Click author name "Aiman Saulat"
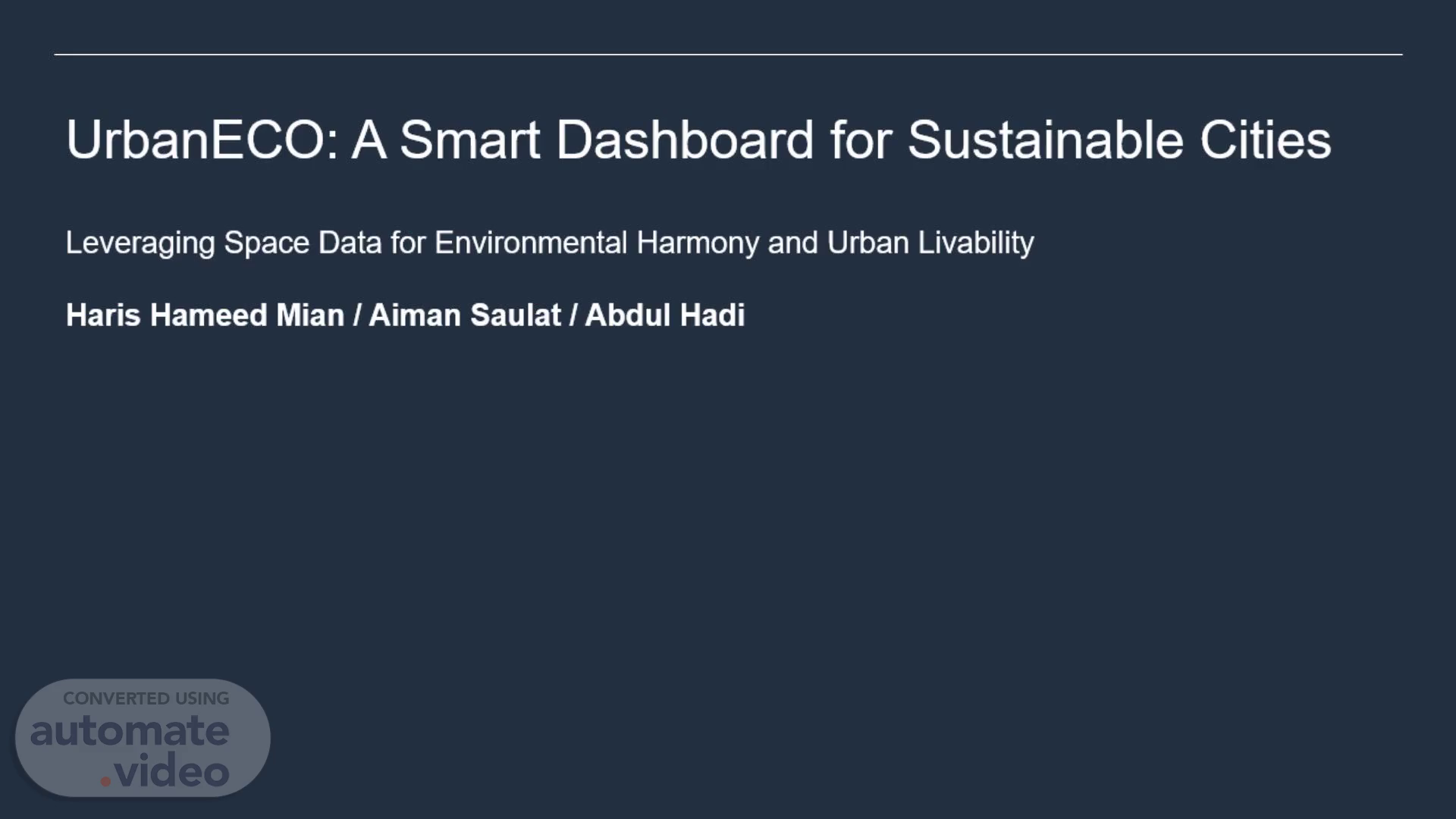1456x819 pixels. [465, 315]
